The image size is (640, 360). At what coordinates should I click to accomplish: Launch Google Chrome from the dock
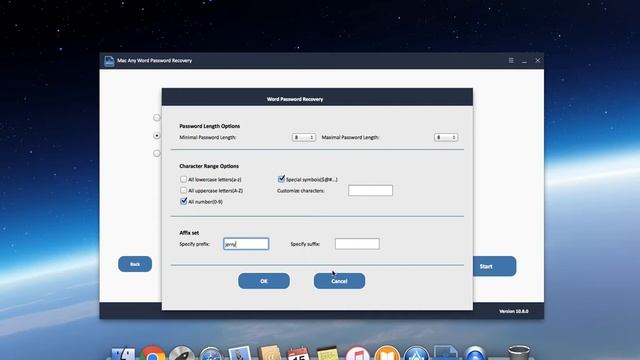pyautogui.click(x=153, y=353)
